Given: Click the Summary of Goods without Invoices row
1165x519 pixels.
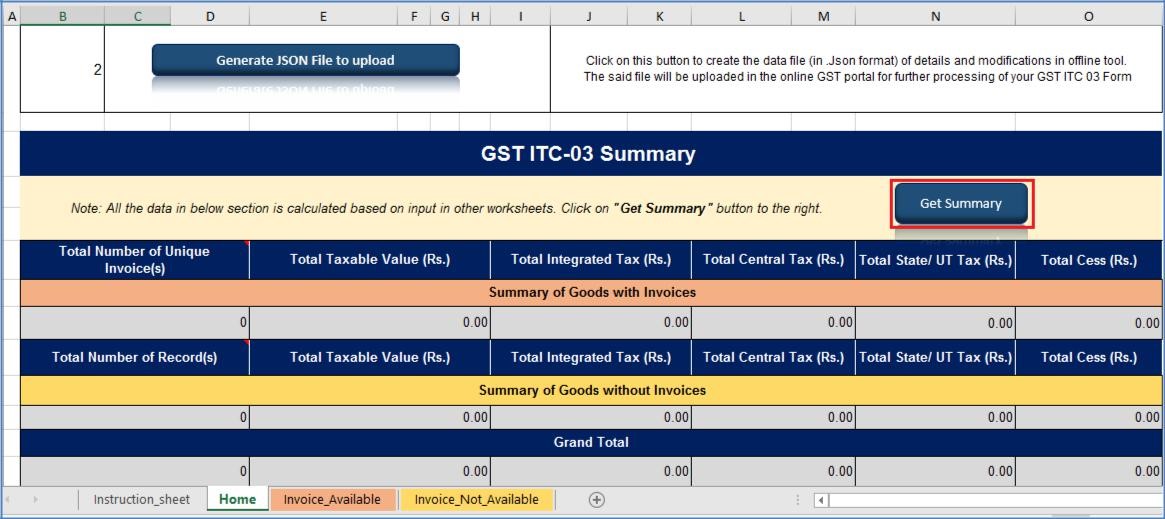Looking at the screenshot, I should (591, 390).
